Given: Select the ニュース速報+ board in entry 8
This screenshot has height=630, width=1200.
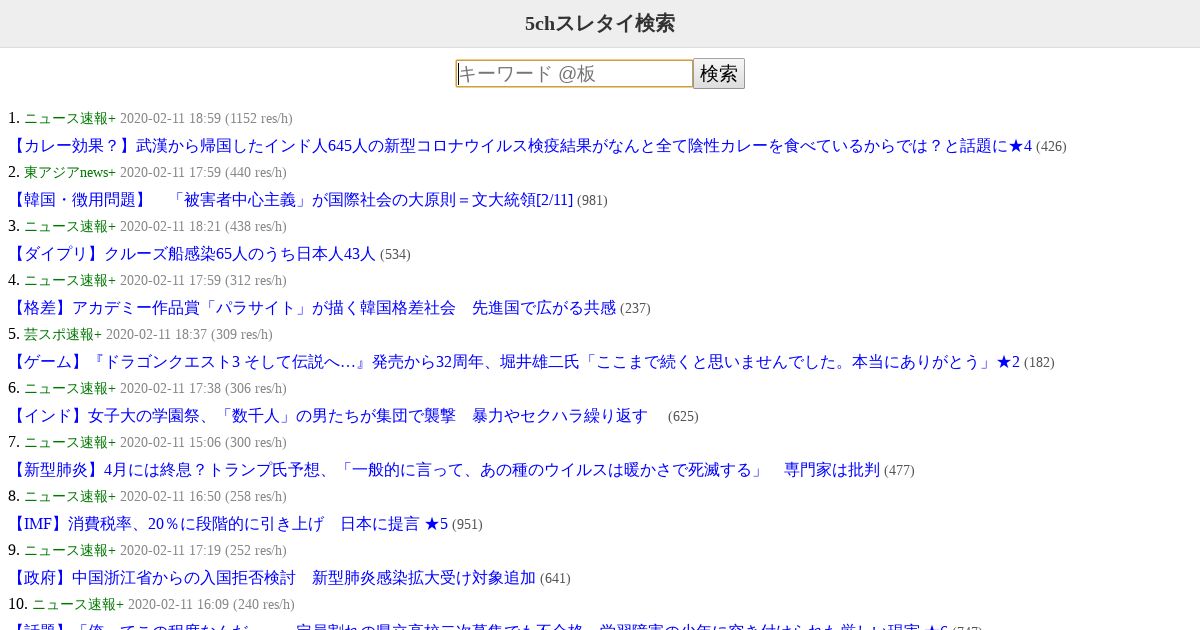Looking at the screenshot, I should 70,497.
